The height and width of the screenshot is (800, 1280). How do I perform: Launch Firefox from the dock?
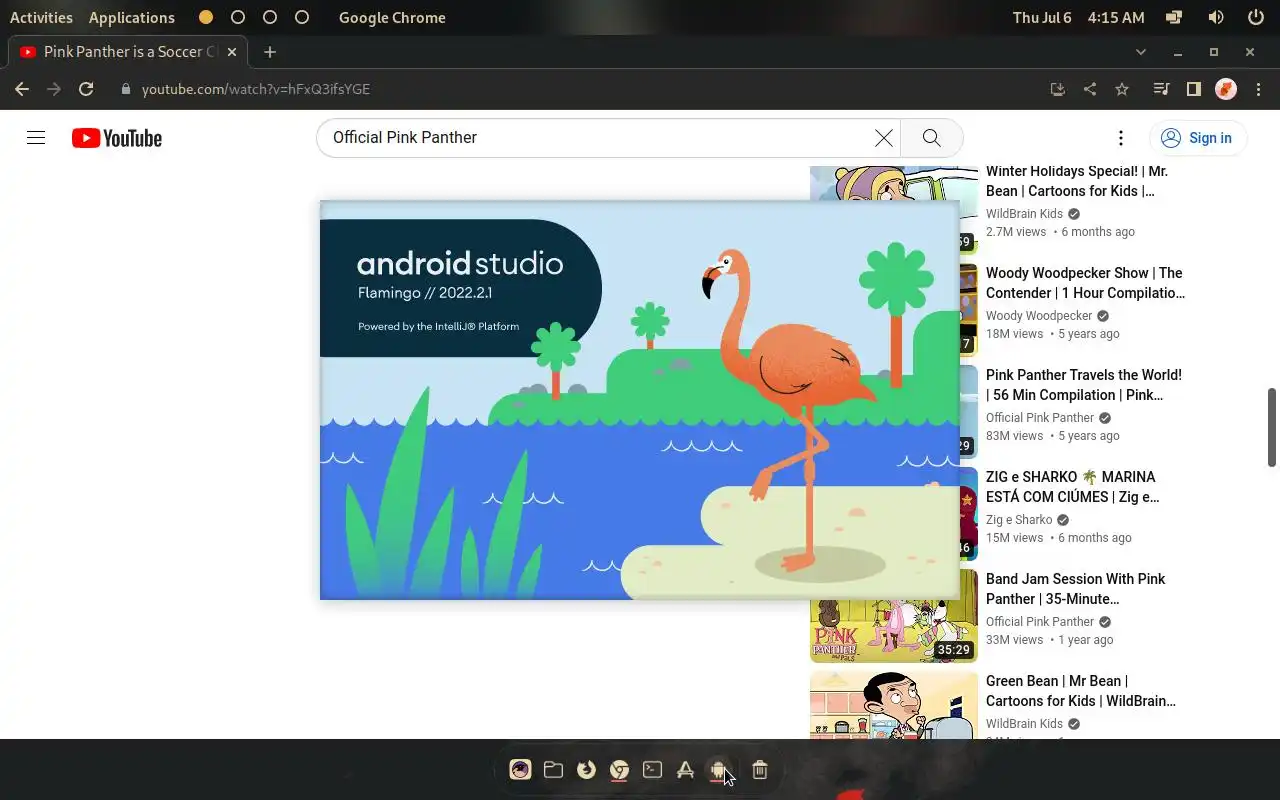(x=587, y=769)
